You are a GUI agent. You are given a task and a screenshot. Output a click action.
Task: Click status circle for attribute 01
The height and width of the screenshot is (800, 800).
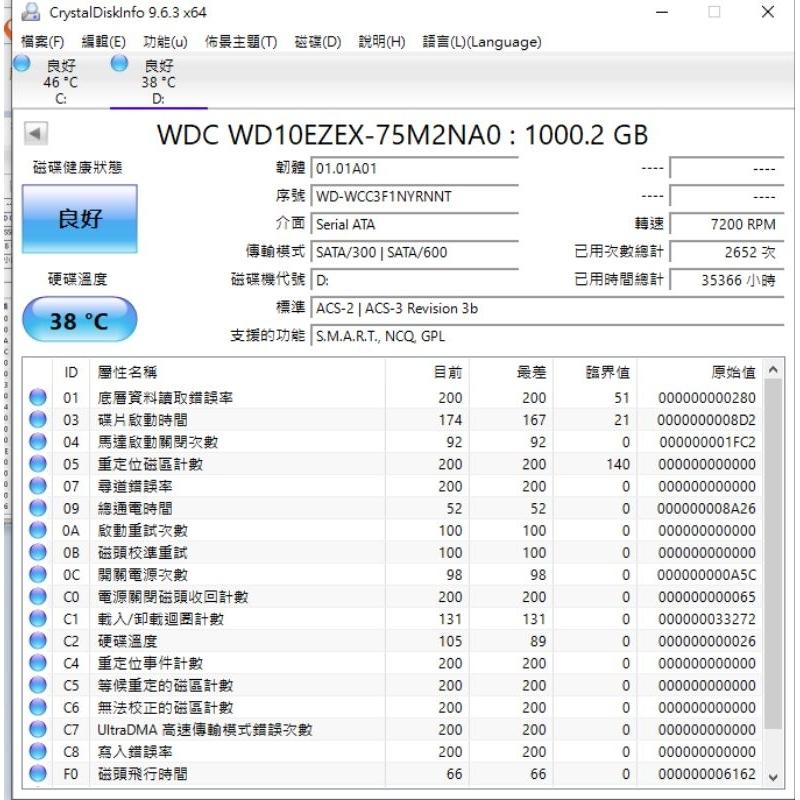tap(38, 397)
